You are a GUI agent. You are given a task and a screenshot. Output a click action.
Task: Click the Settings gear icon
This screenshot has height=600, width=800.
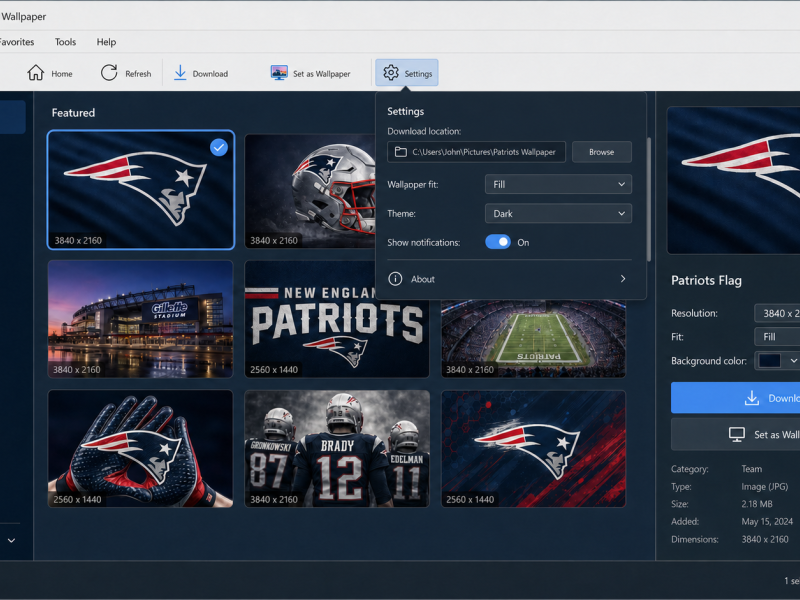391,73
